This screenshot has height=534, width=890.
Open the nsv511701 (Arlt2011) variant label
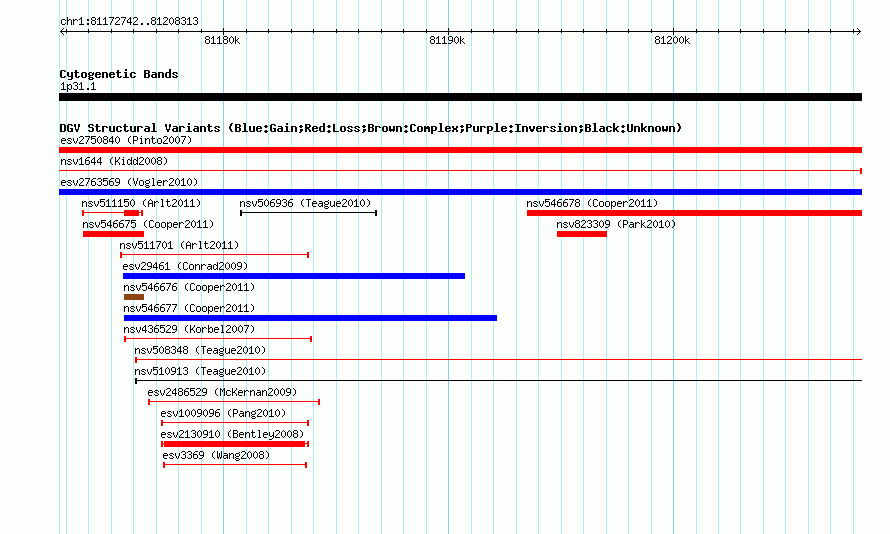coord(179,245)
